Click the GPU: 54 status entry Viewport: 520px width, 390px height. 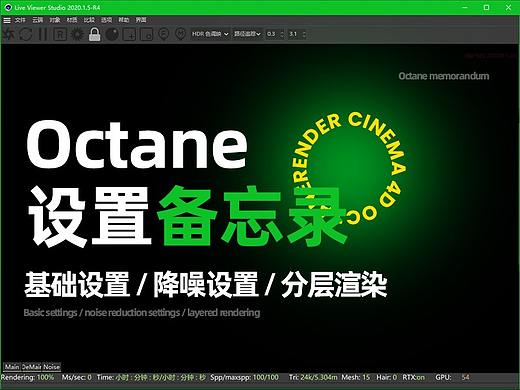tap(452, 378)
